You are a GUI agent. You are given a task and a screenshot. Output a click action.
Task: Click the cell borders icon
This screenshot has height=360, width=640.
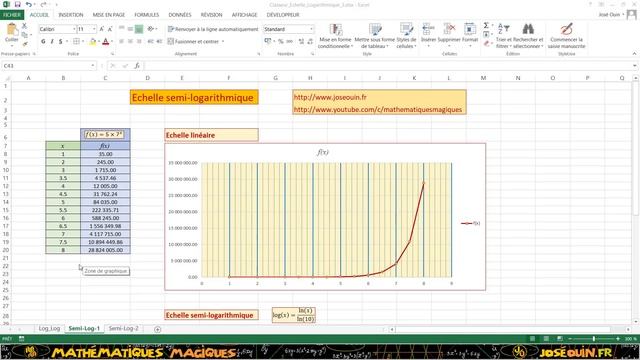76,41
